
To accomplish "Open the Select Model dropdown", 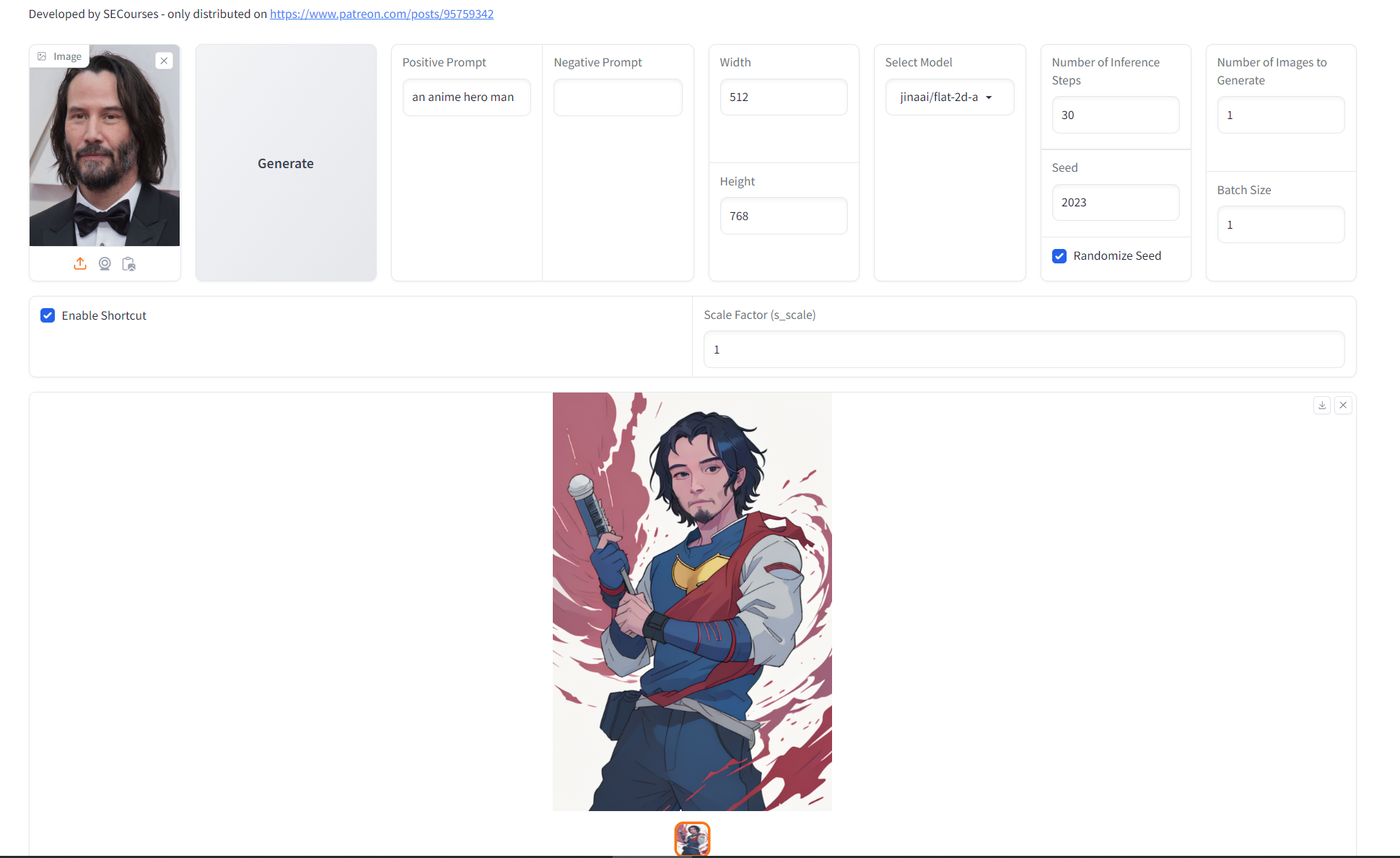I will [940, 97].
